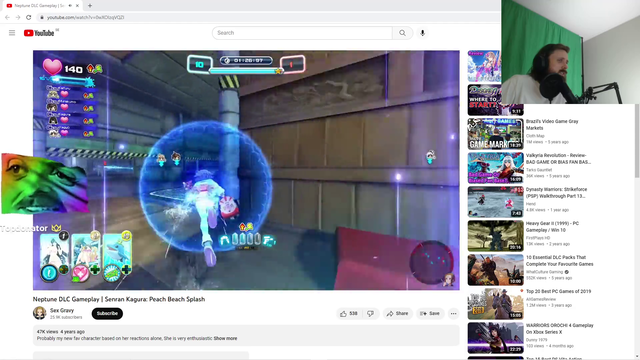Click video title "Neptune DLC Gameplay | Senran Kagura"
Image resolution: width=640 pixels, height=360 pixels.
tap(119, 299)
